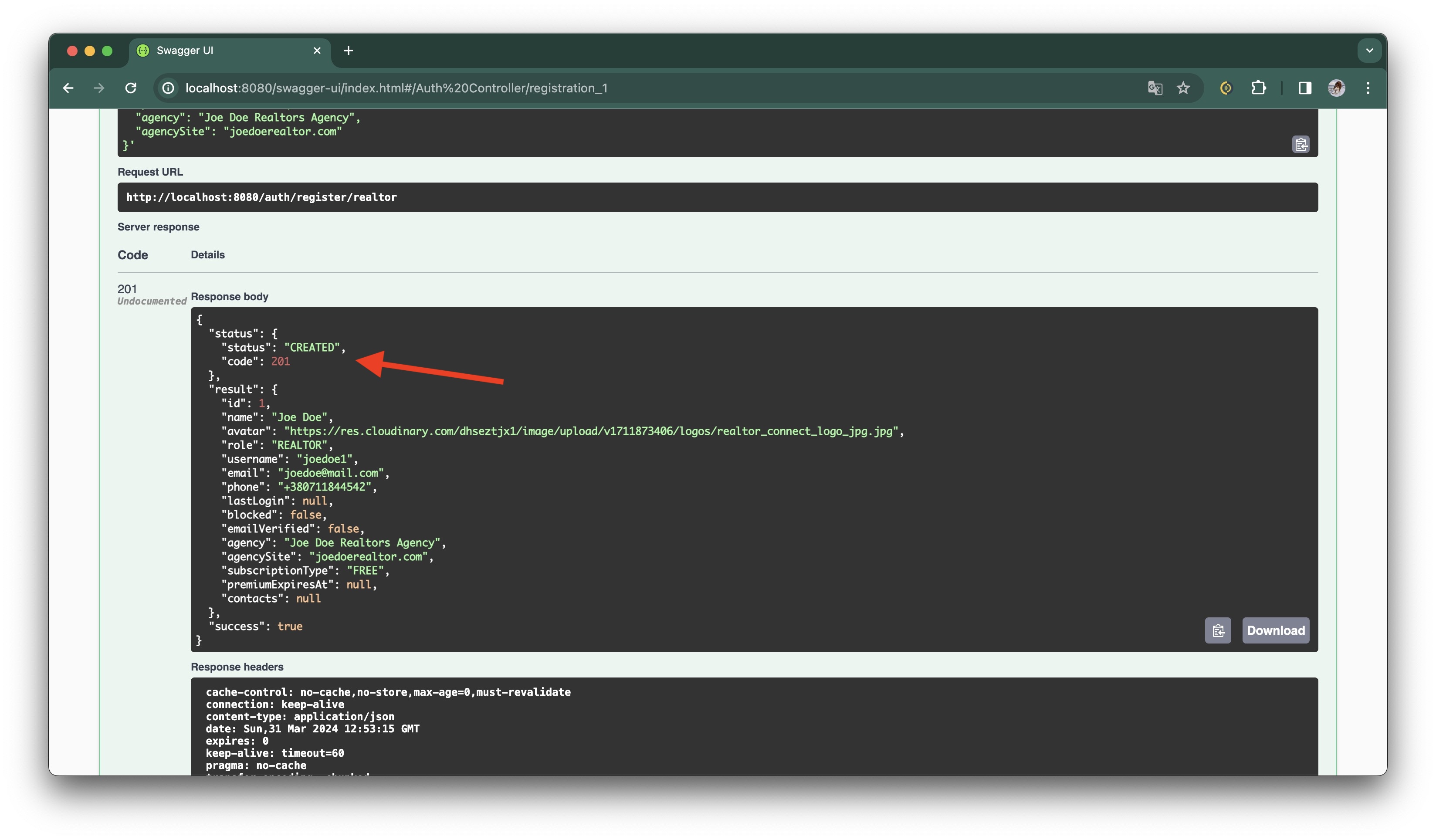Click the browser forward navigation arrow
This screenshot has height=840, width=1436.
(x=98, y=88)
